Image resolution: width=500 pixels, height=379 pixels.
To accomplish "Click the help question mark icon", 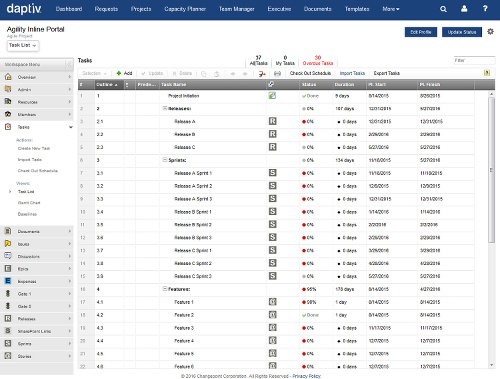I will 485,9.
